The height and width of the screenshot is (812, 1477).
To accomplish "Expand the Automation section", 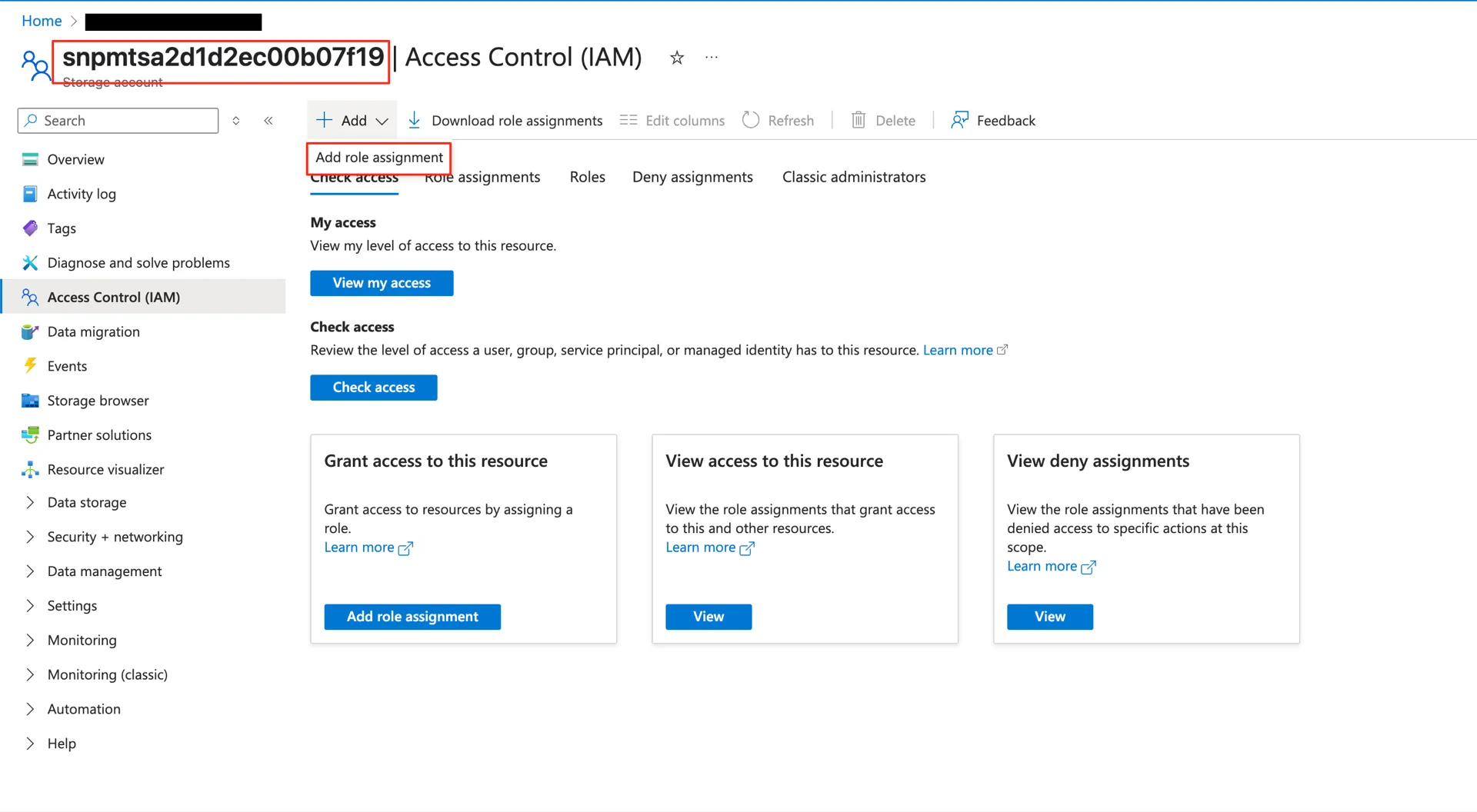I will tap(30, 709).
